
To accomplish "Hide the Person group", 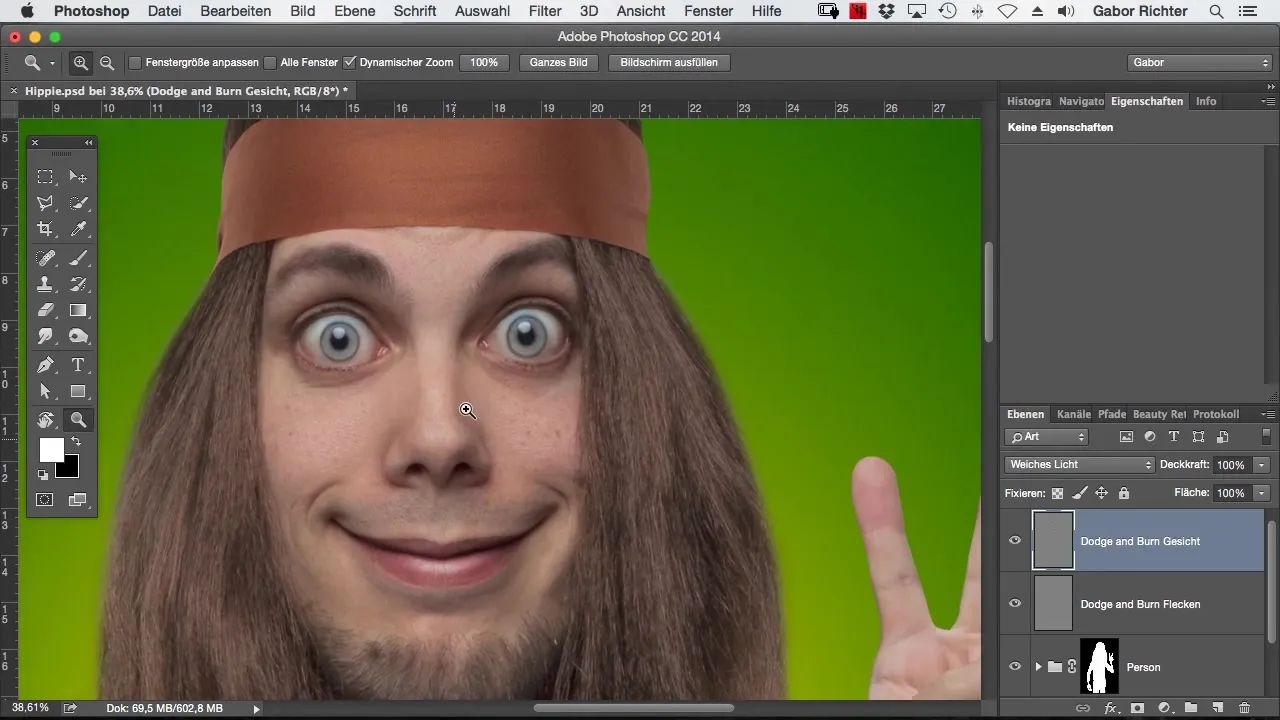I will [1015, 667].
